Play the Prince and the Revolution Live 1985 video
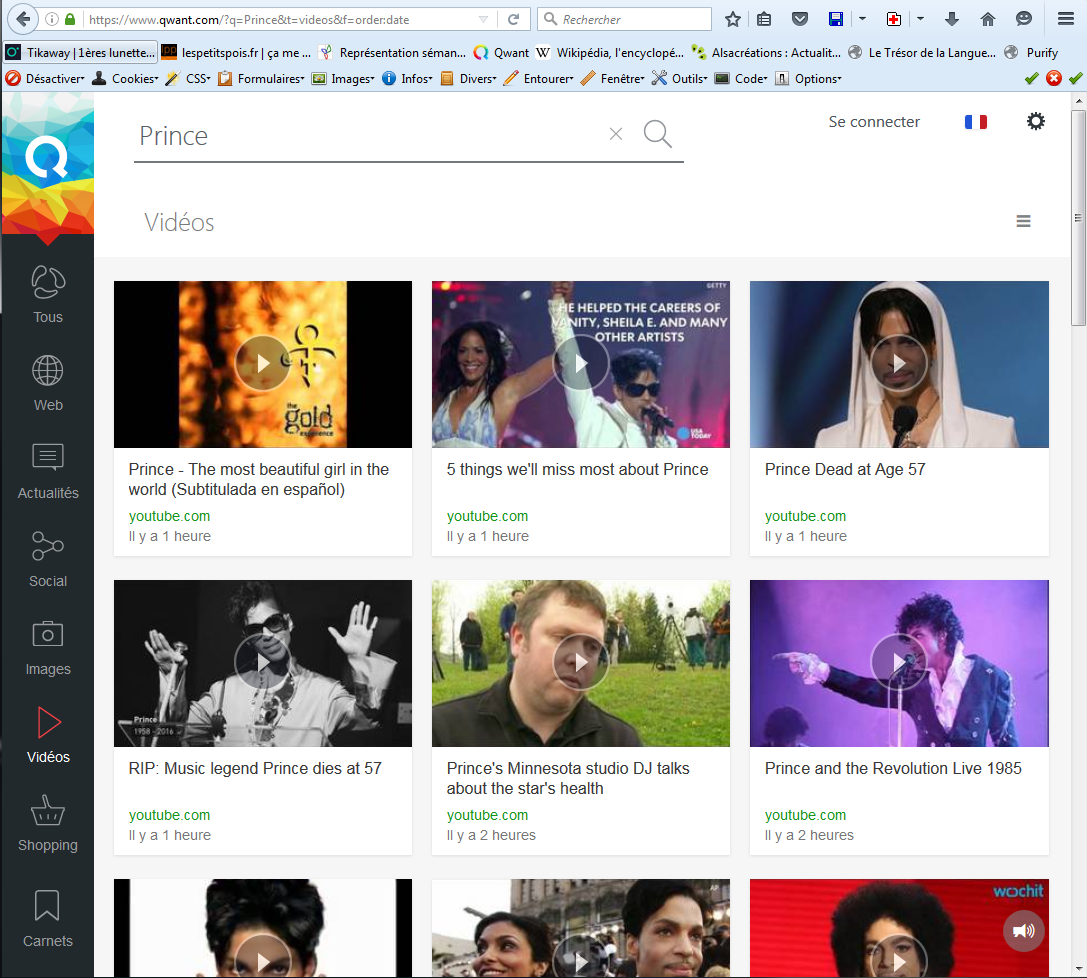 click(x=898, y=662)
